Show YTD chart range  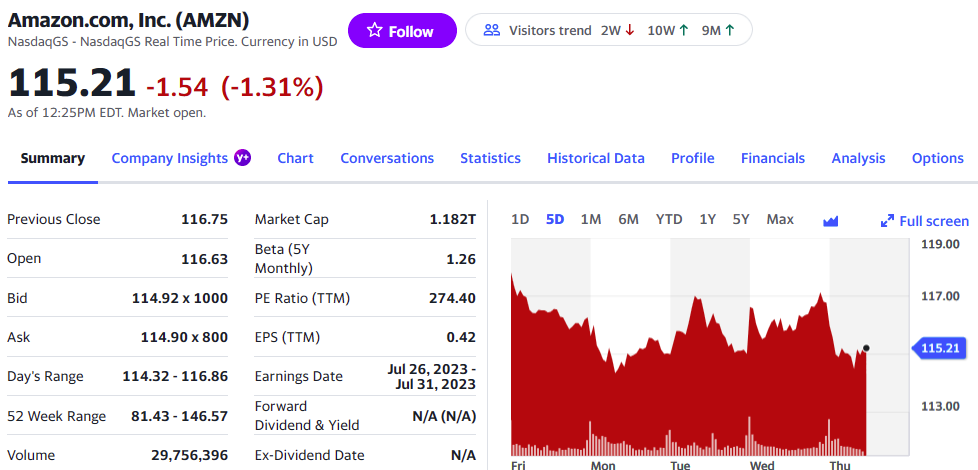669,219
